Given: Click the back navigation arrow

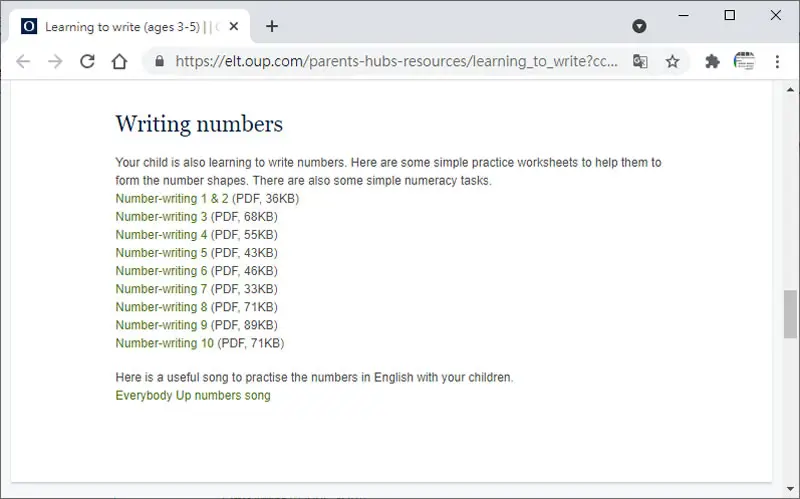Looking at the screenshot, I should pos(23,62).
